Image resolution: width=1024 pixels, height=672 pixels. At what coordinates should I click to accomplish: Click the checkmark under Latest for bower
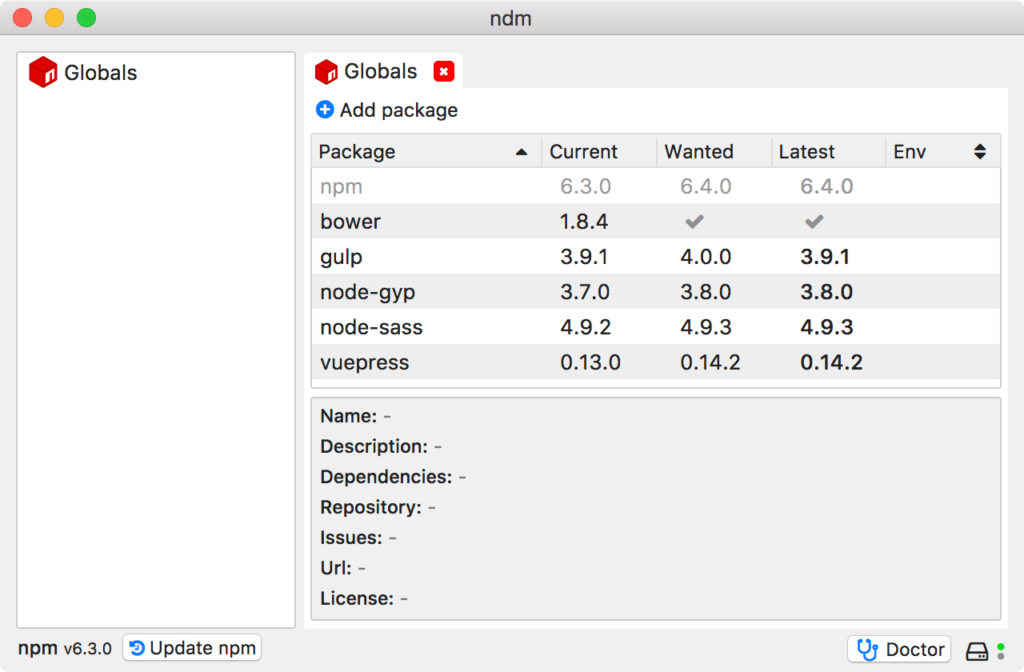coord(812,221)
